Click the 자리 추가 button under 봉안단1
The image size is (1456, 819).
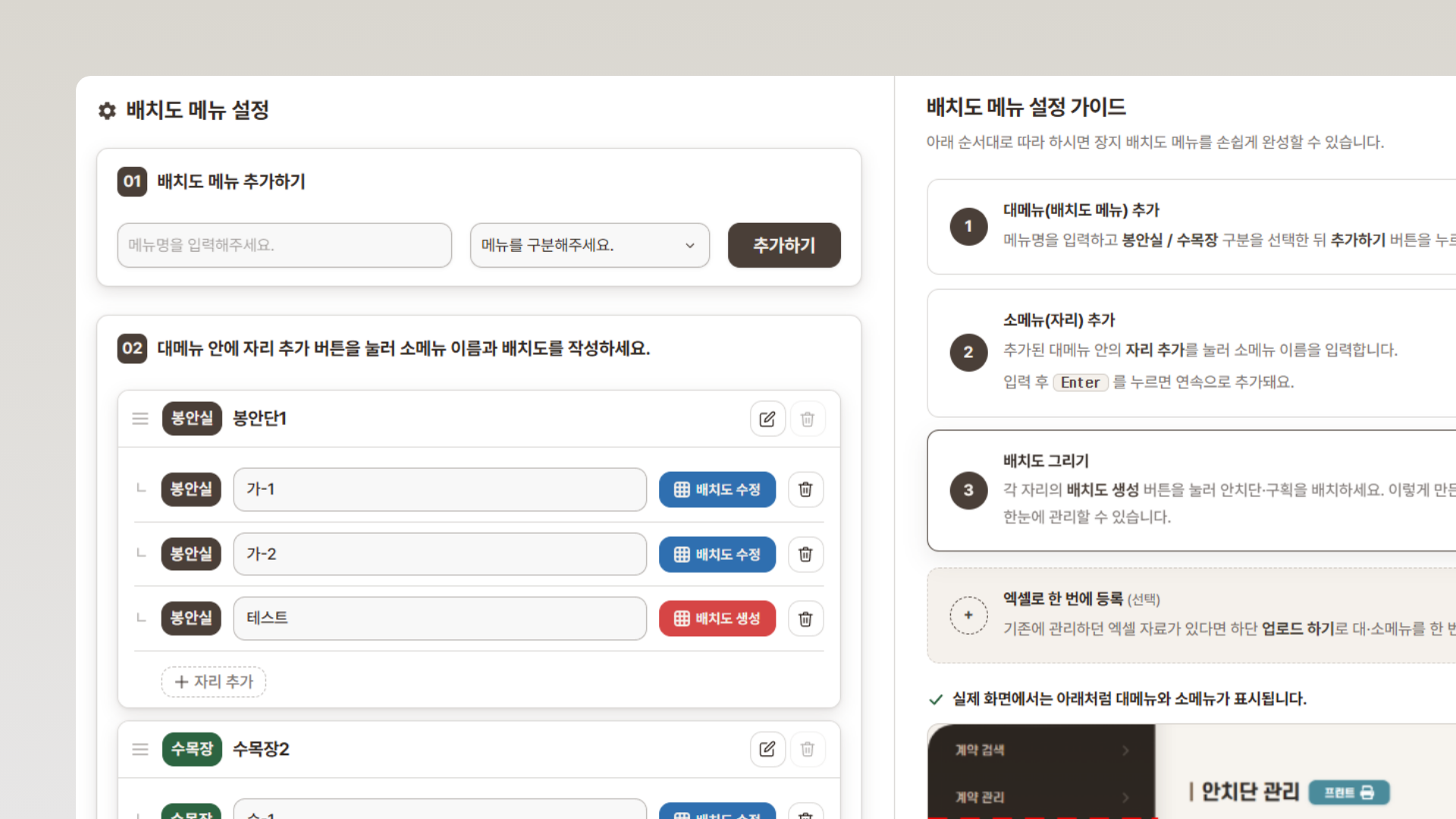click(214, 682)
